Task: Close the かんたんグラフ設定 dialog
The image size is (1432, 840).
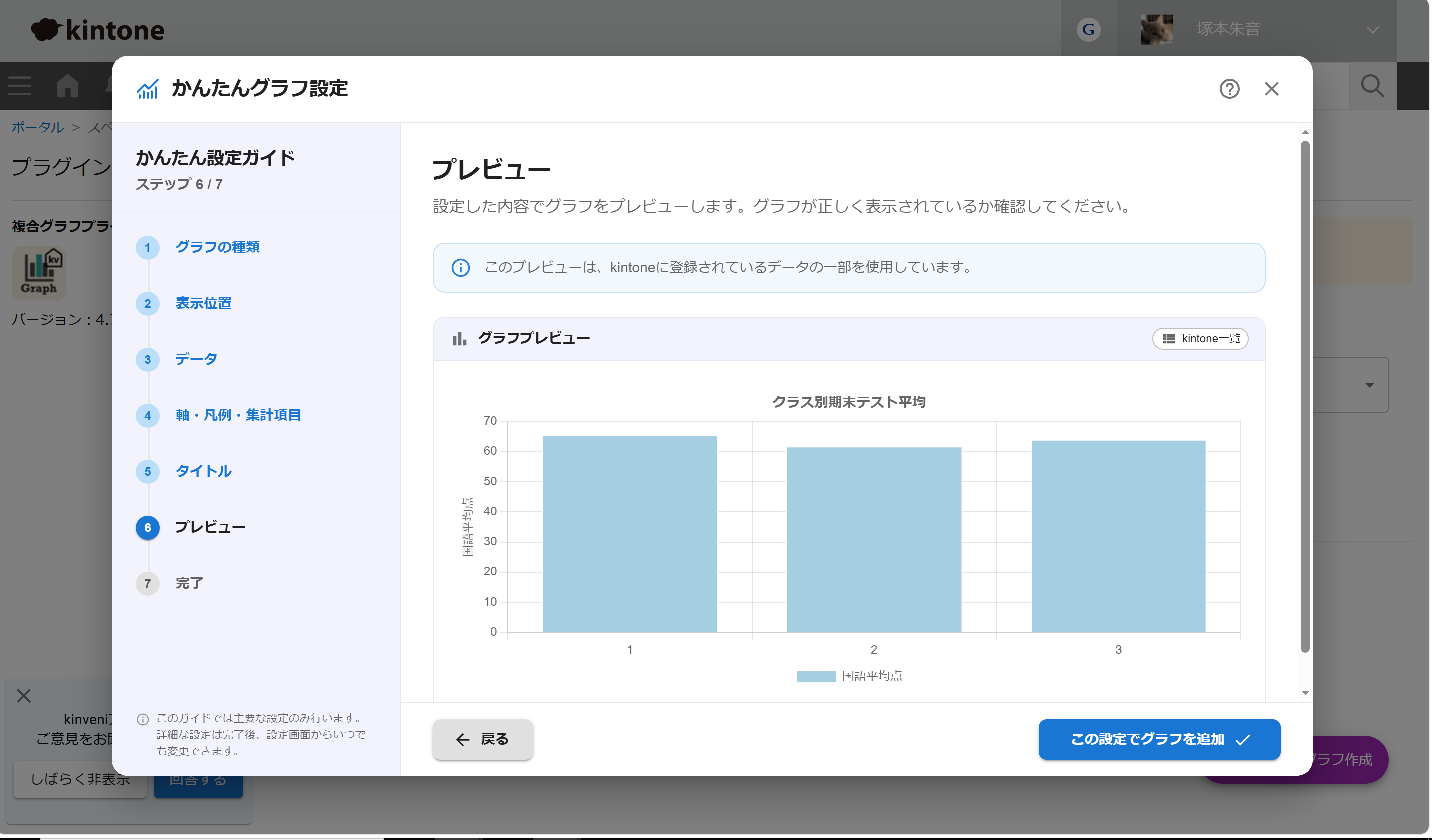Action: pyautogui.click(x=1271, y=89)
